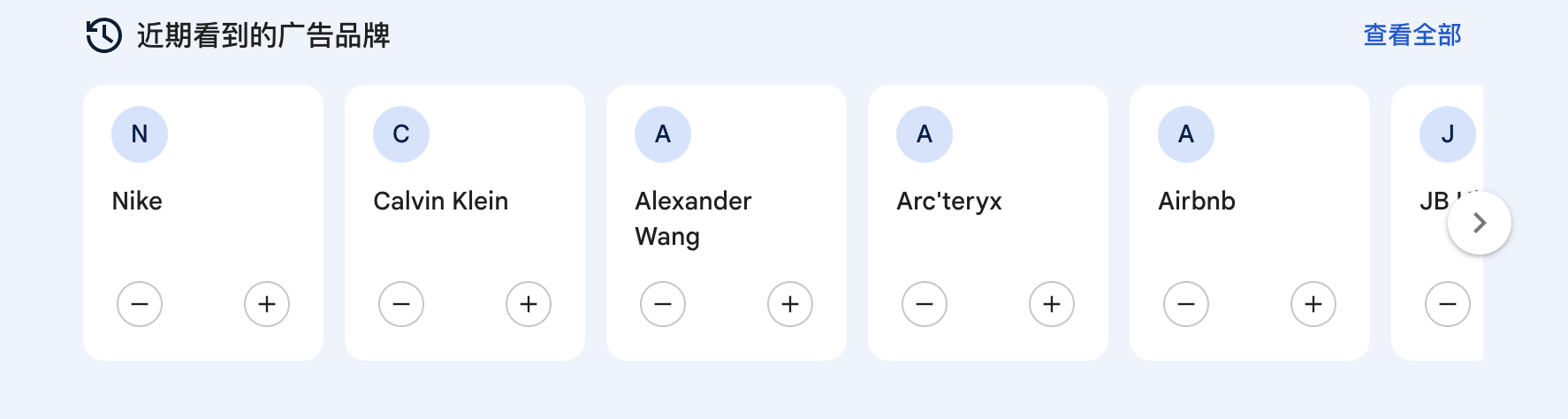Screen dimensions: 1568x419
Task: Tap minus button on Airbnb card
Action: coord(1186,304)
